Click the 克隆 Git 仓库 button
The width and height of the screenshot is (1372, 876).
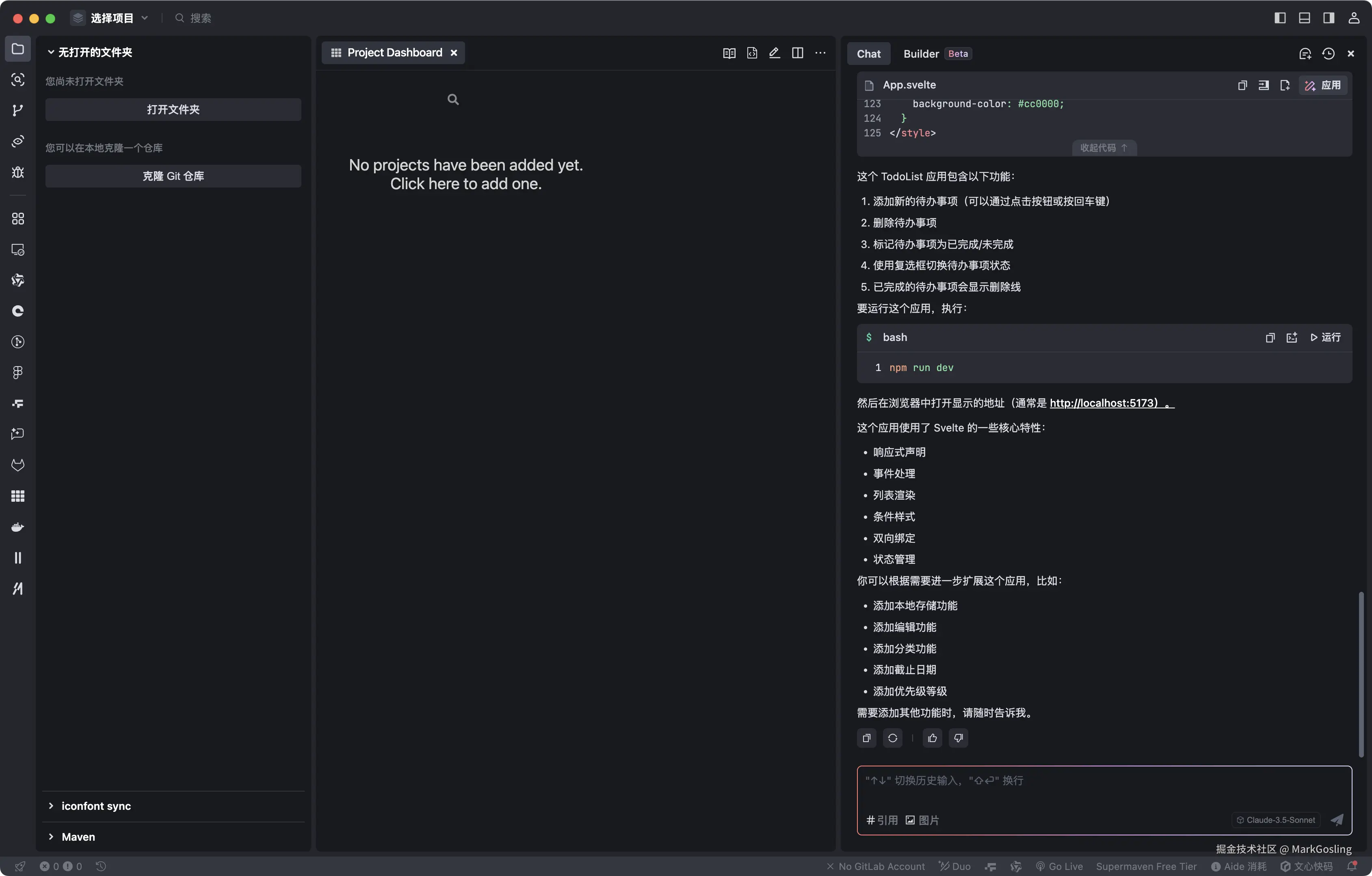point(173,176)
